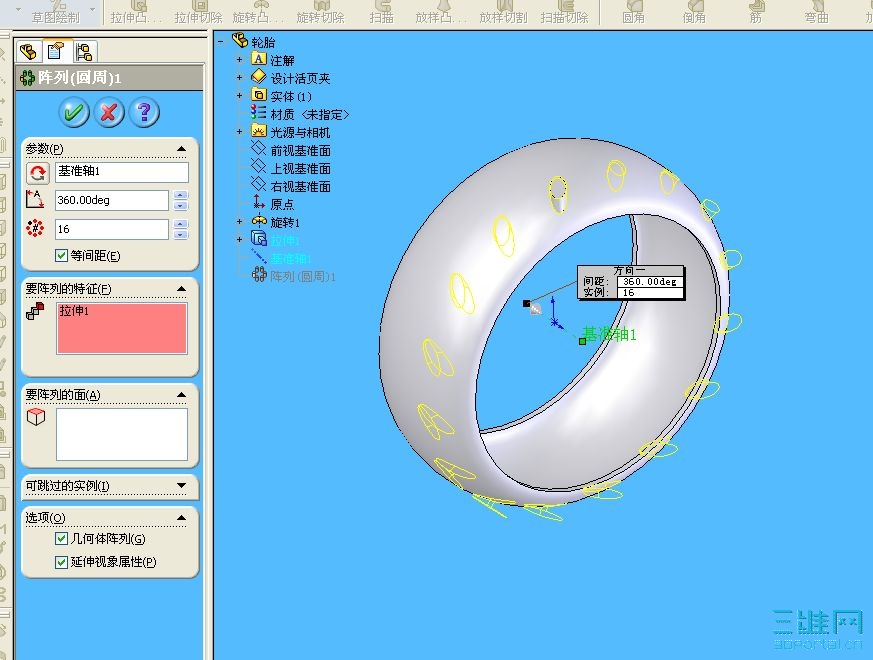This screenshot has height=660, width=873.
Task: Click the 圆角 fillet tool
Action: [x=633, y=13]
